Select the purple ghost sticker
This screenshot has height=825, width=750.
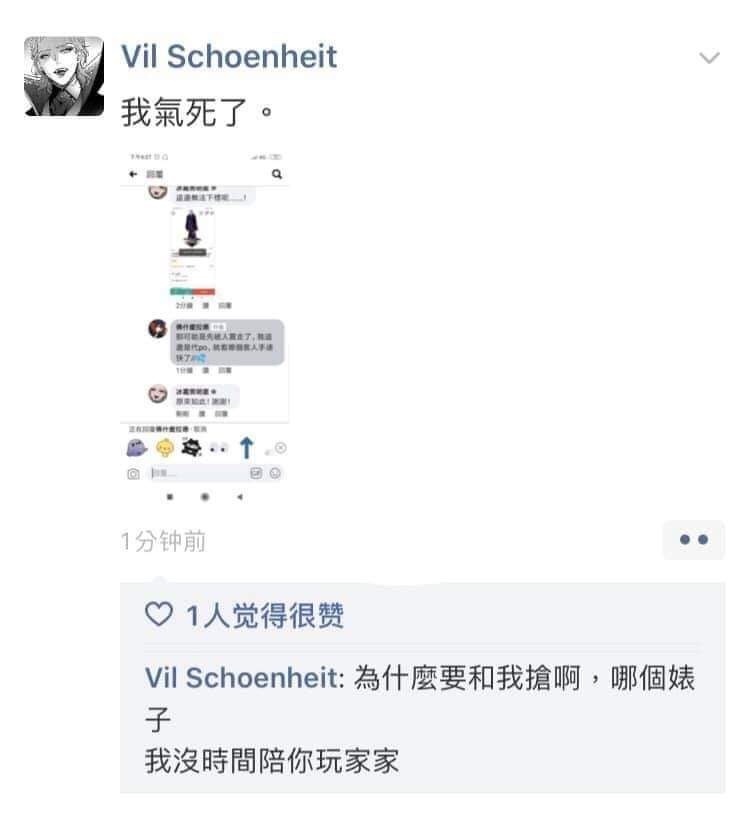136,448
